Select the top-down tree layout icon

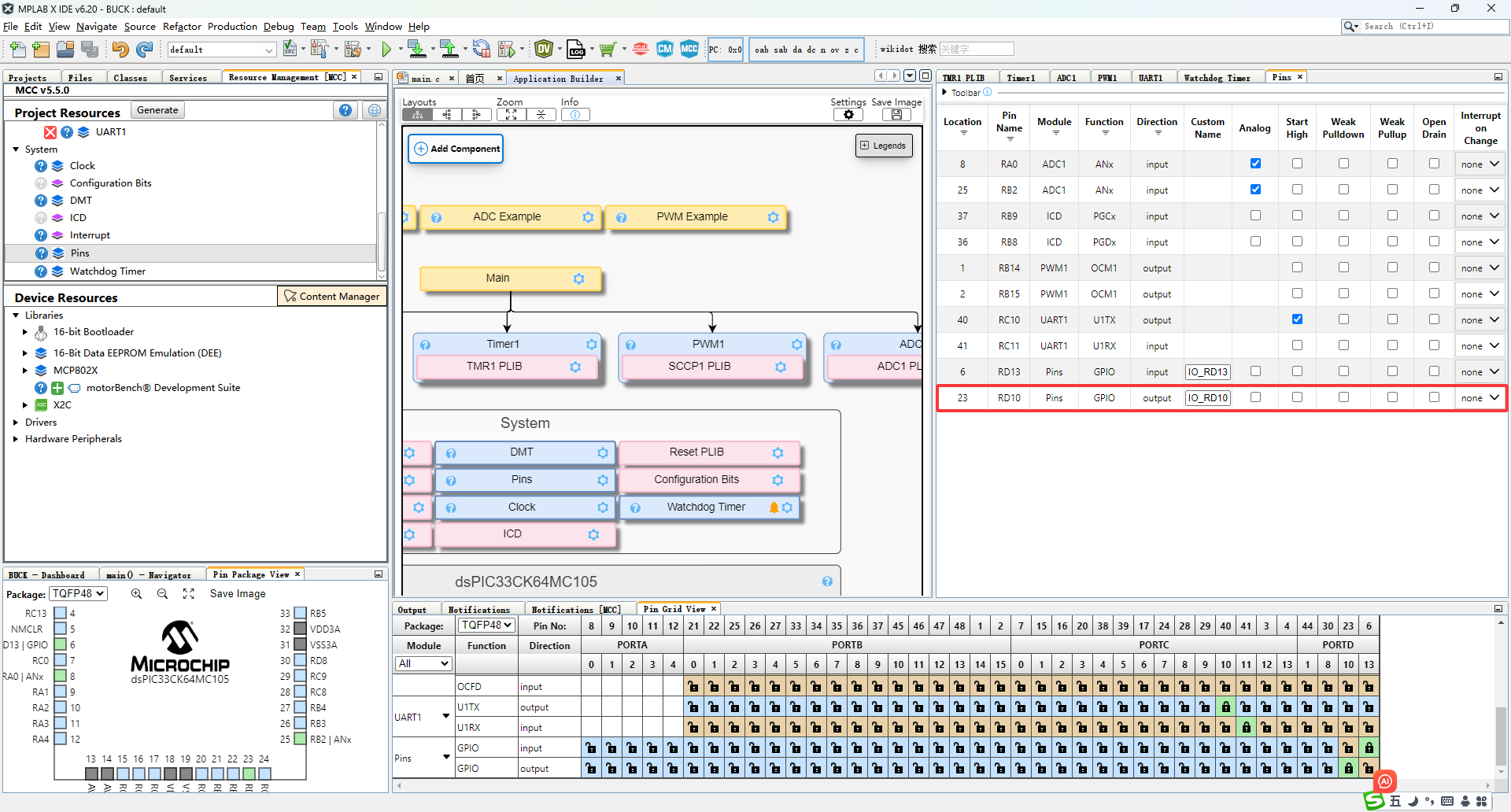pos(417,115)
